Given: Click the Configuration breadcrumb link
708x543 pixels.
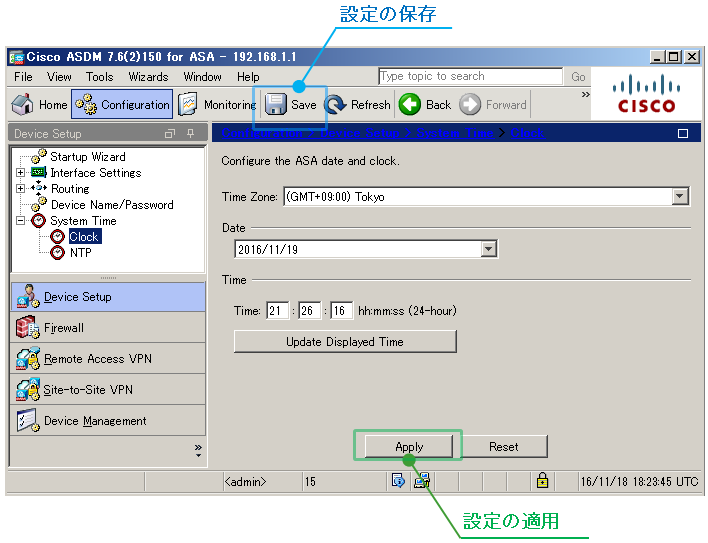Looking at the screenshot, I should [262, 133].
